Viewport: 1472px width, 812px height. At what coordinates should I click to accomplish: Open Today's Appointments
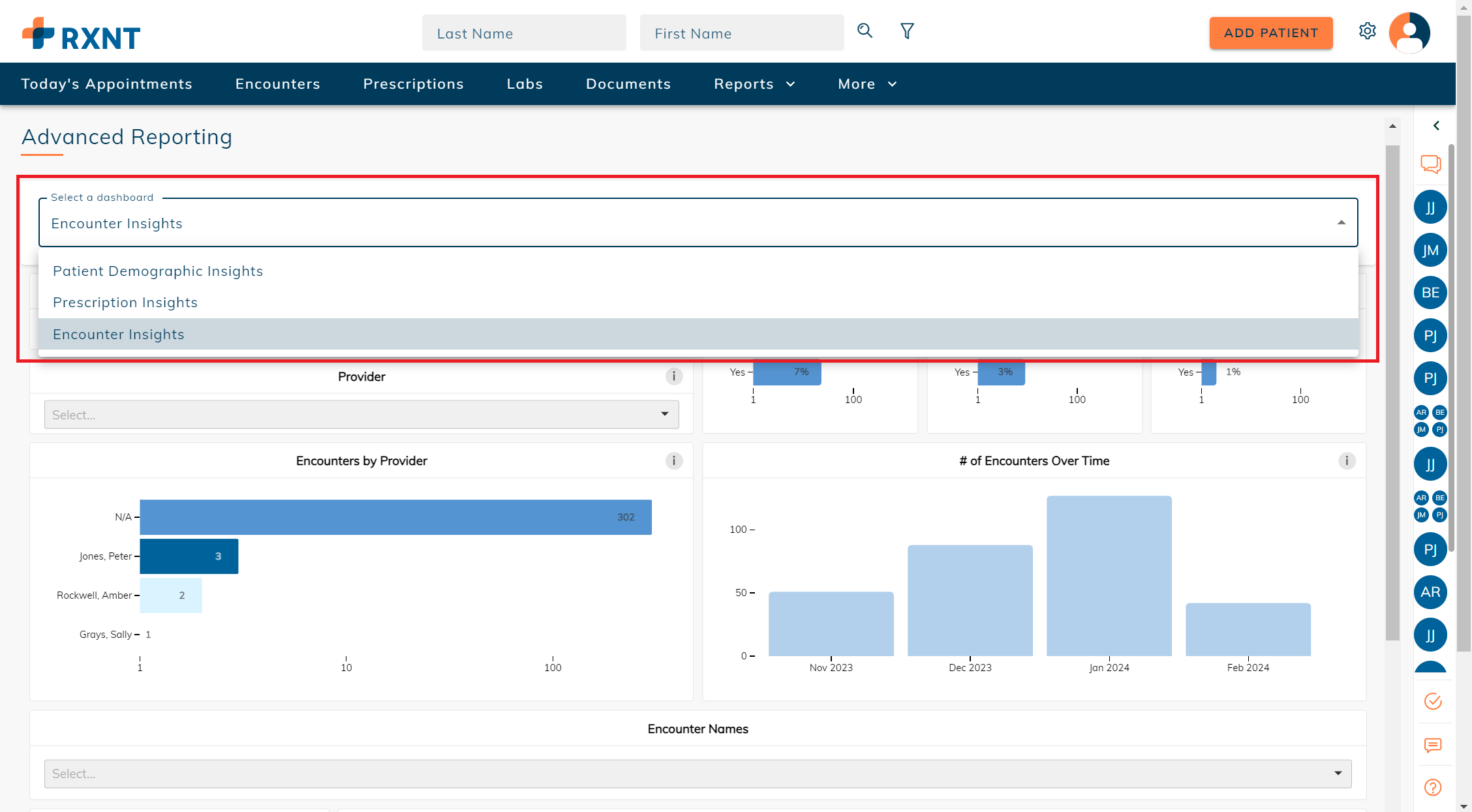106,83
